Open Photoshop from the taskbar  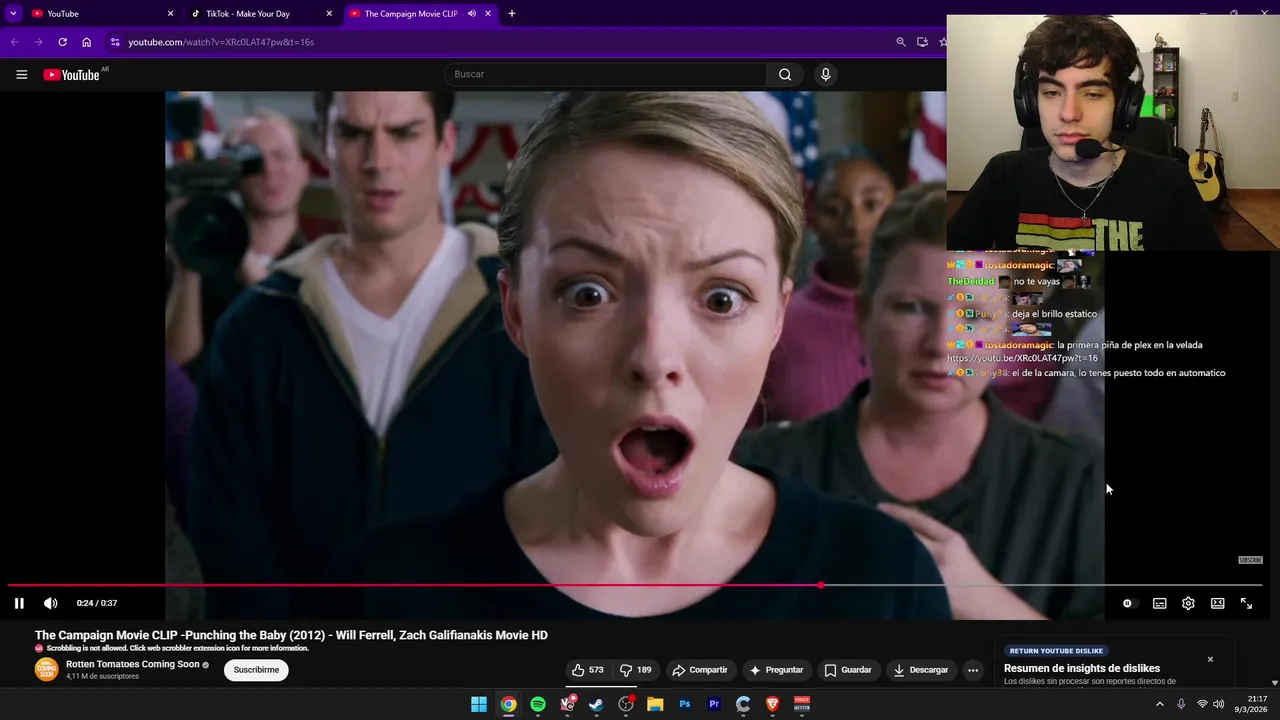click(x=685, y=704)
